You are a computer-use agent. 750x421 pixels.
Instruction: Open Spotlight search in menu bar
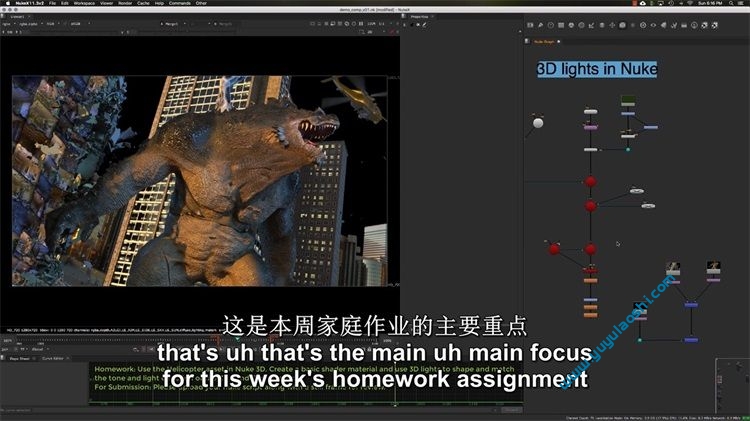(731, 3)
